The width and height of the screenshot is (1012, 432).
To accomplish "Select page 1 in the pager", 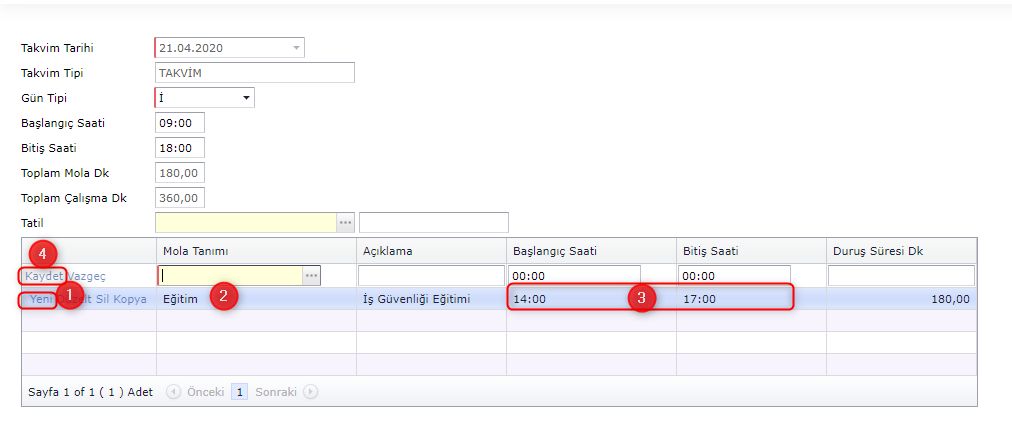I will 240,392.
